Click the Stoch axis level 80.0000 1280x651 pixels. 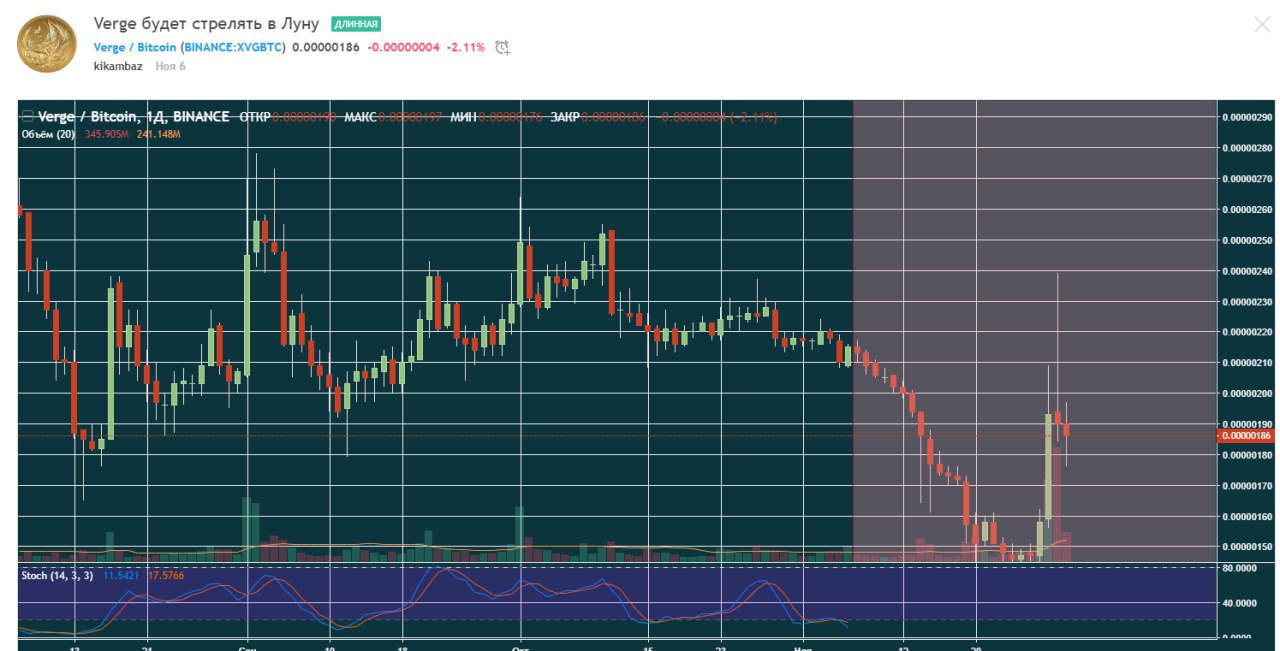tap(1241, 568)
